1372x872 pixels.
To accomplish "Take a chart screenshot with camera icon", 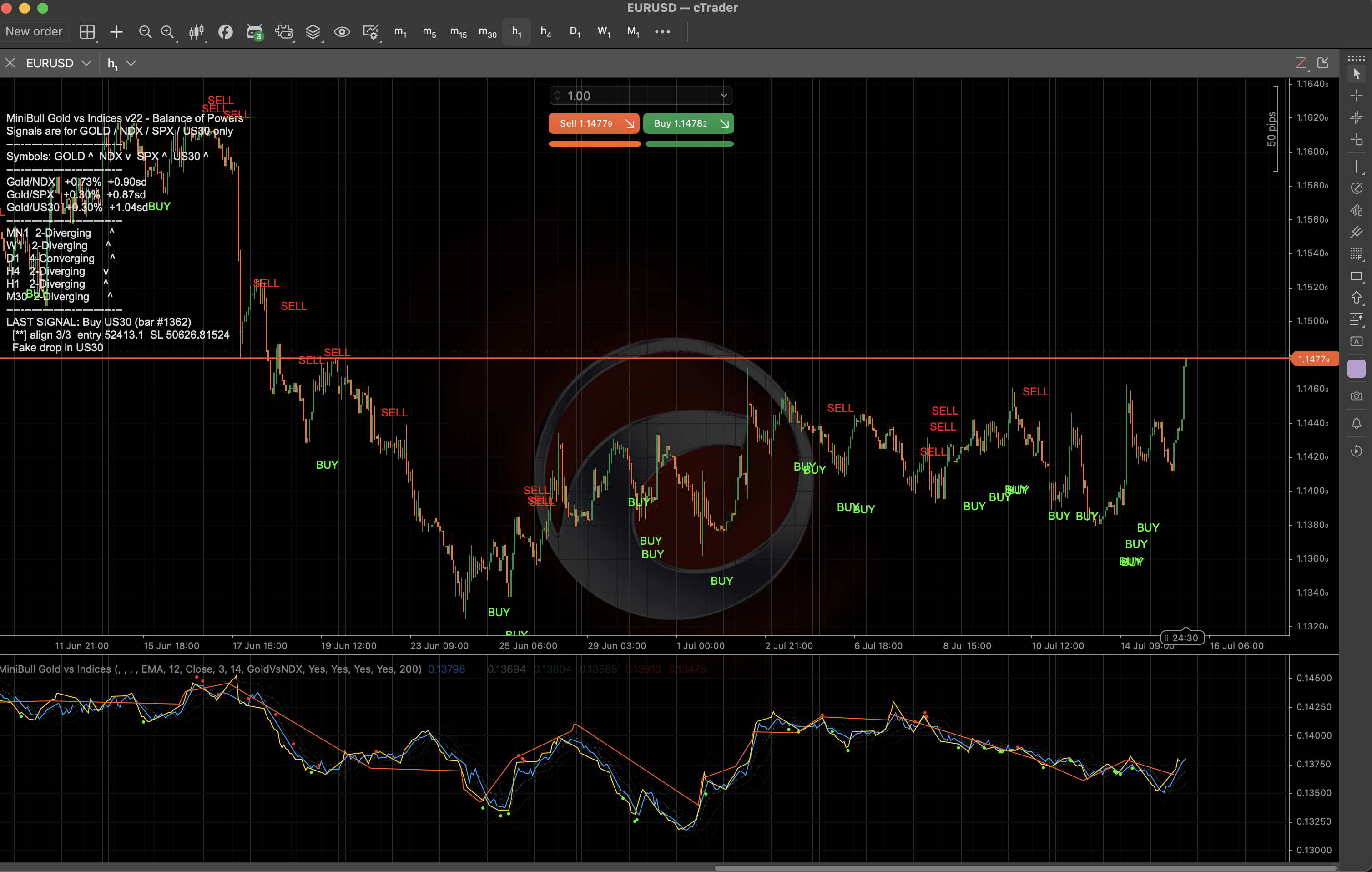I will [x=1357, y=396].
